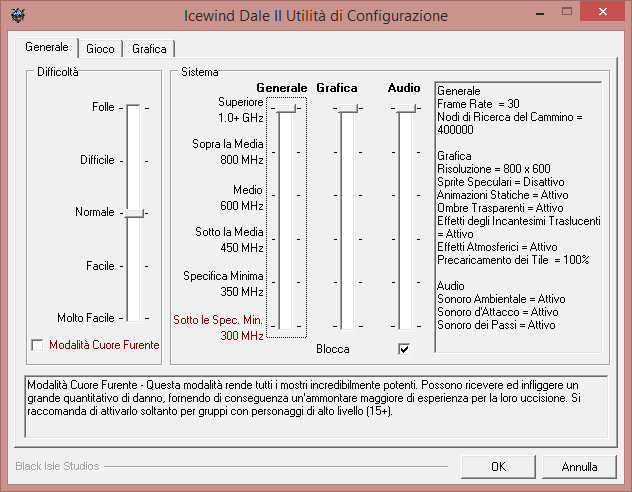
Task: Click the Audio system slider thumb
Action: pyautogui.click(x=405, y=108)
